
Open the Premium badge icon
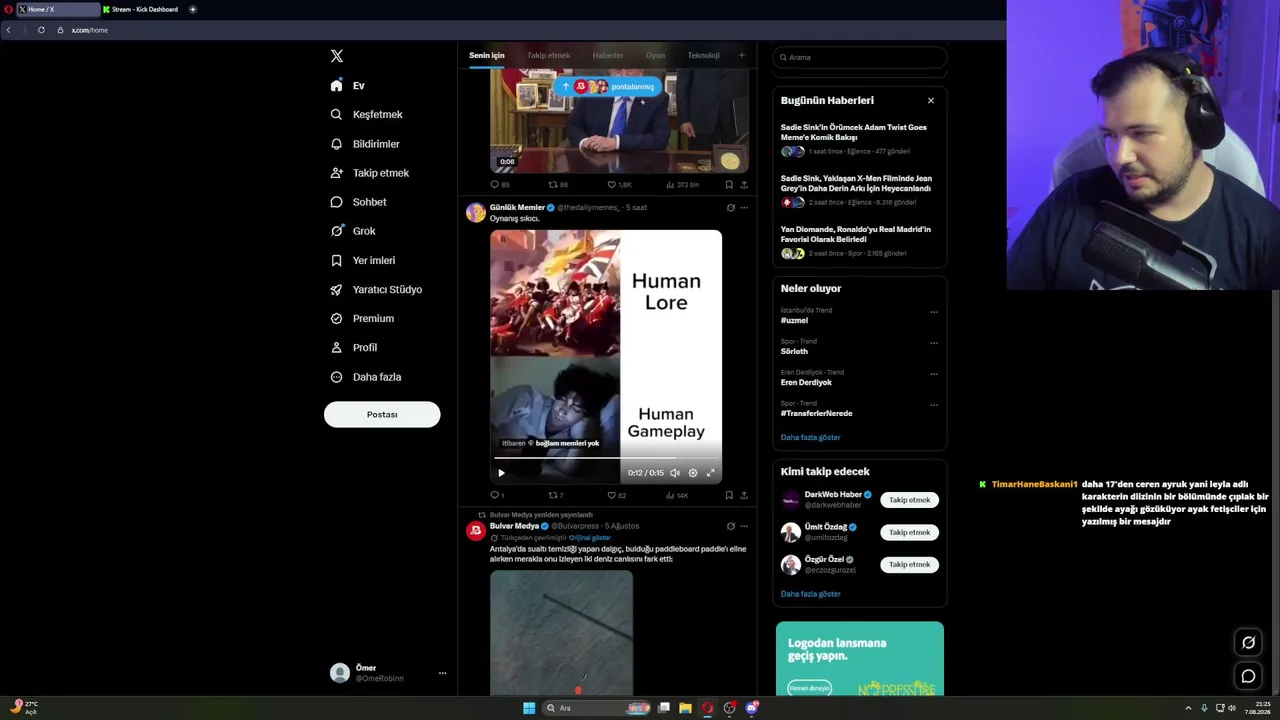[x=337, y=319]
